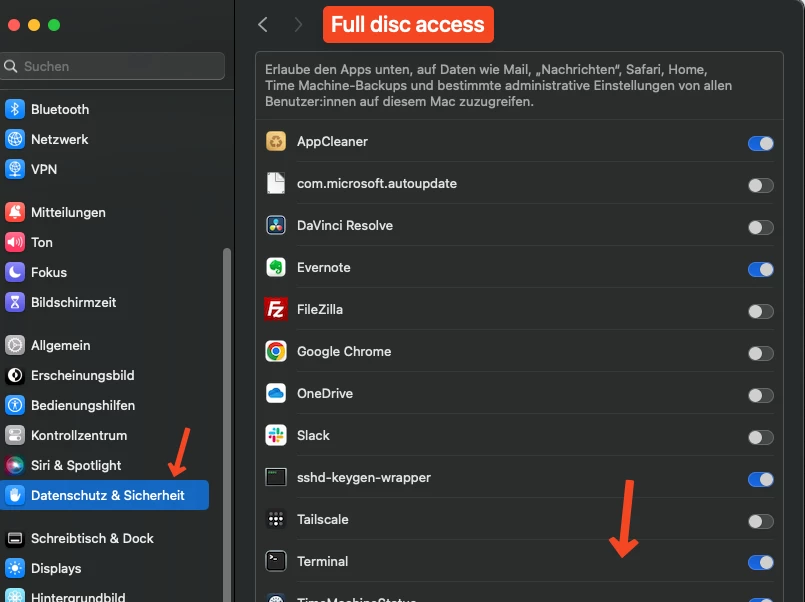
Task: Enable the OneDrive toggle
Action: [x=760, y=396]
